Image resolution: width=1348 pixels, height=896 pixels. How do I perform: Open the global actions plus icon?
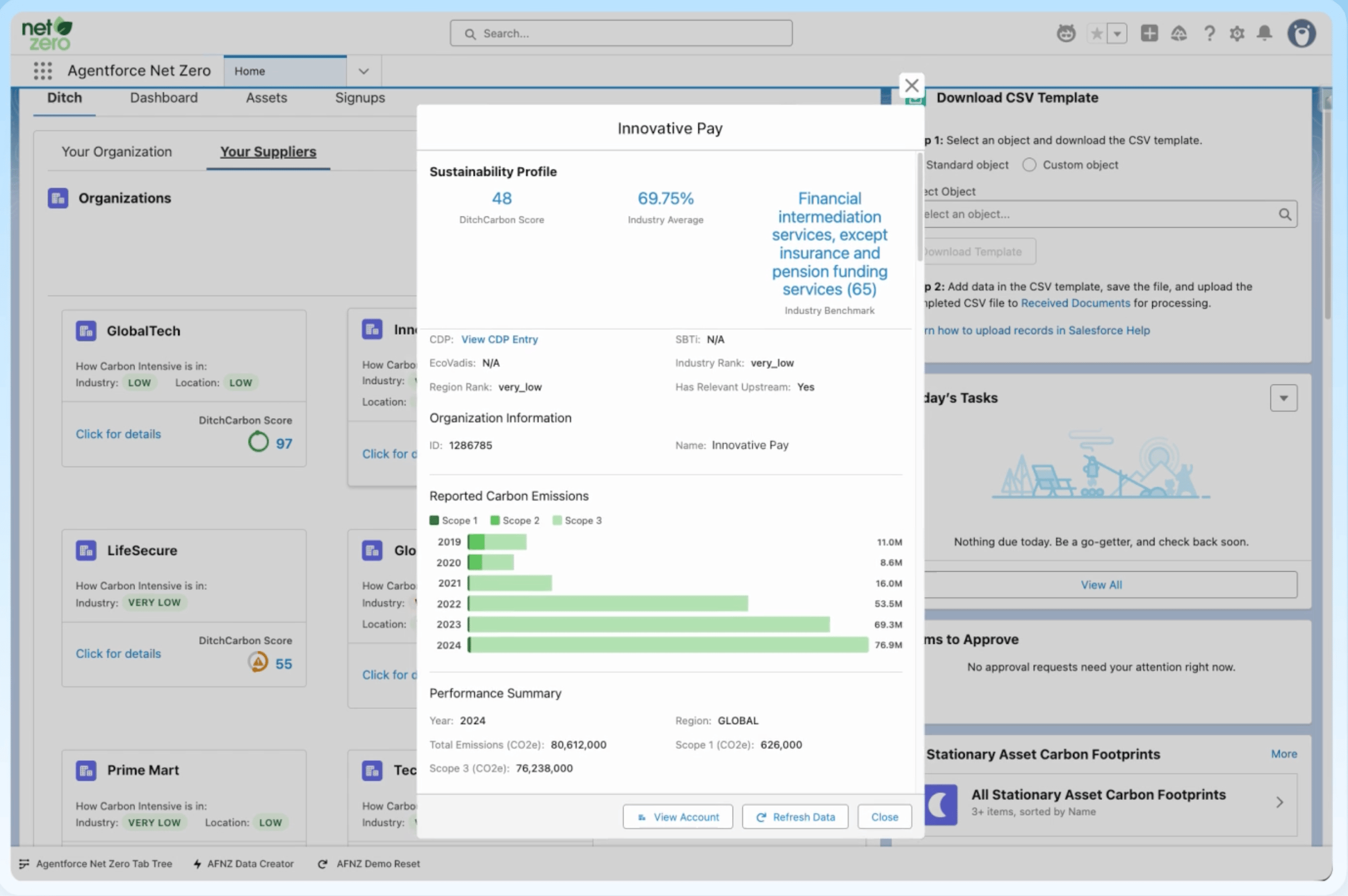tap(1149, 33)
